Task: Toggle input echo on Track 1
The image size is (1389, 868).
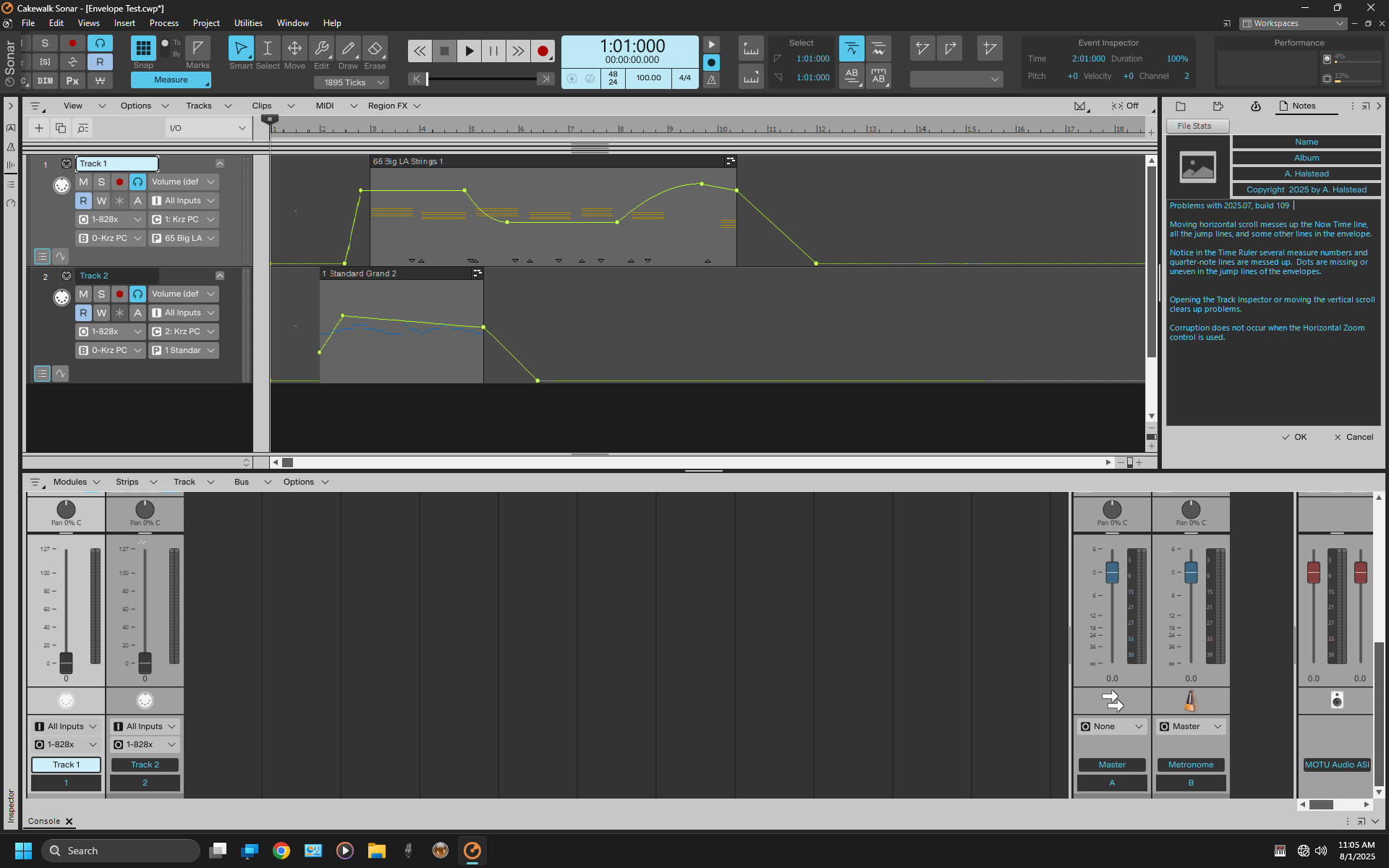Action: click(137, 182)
